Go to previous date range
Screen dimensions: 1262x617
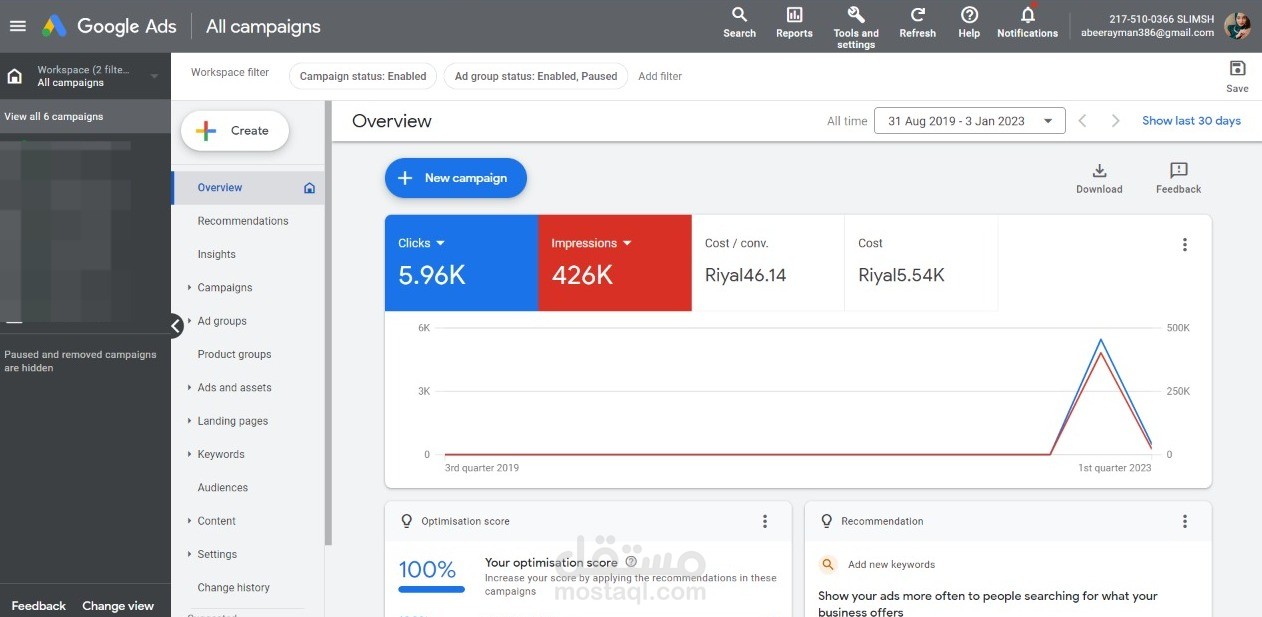coord(1082,121)
